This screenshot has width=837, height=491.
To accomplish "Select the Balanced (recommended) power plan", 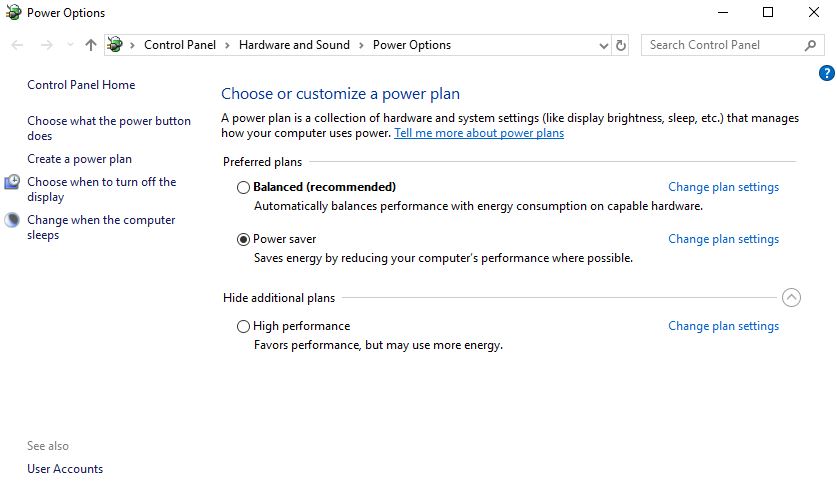I will click(243, 187).
